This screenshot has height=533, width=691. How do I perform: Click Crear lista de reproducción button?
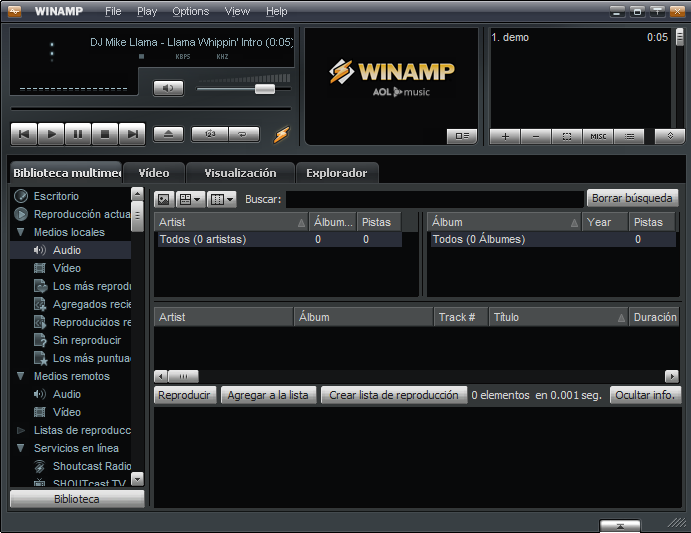click(394, 395)
